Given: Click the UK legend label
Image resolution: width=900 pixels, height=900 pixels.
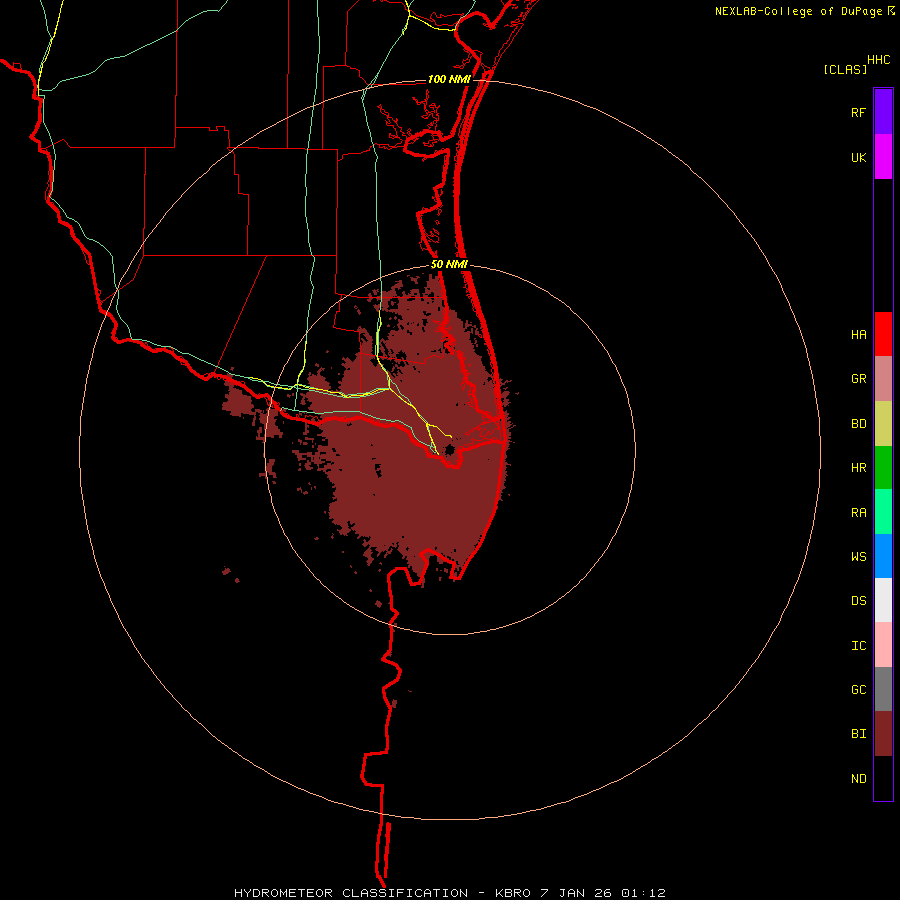Looking at the screenshot, I should tap(859, 157).
